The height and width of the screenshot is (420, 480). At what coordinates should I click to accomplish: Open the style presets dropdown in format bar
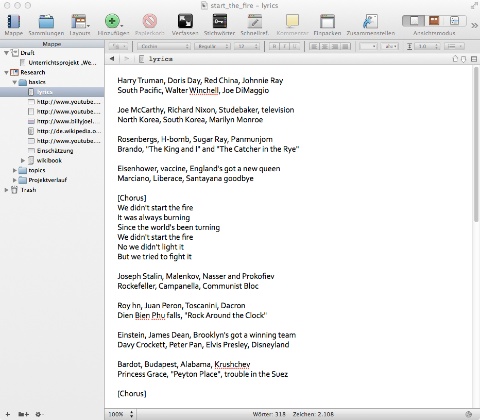[x=118, y=46]
